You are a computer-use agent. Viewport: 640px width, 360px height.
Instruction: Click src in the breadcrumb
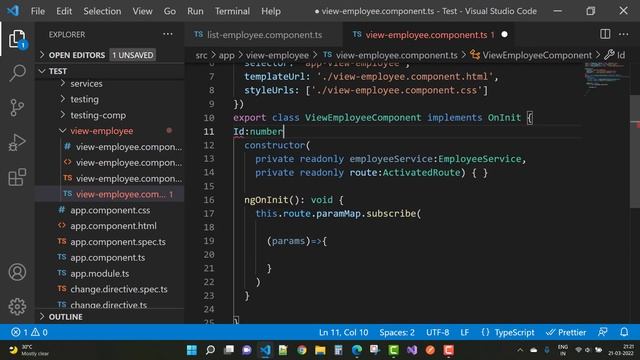(201, 55)
